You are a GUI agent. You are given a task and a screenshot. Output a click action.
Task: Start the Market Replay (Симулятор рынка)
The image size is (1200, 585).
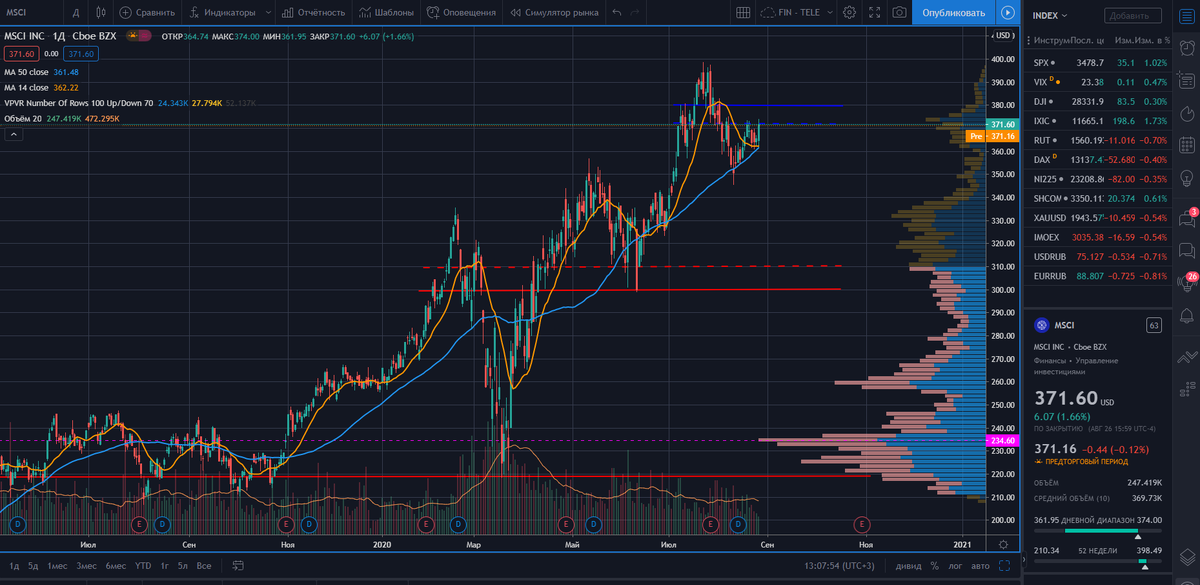(553, 13)
